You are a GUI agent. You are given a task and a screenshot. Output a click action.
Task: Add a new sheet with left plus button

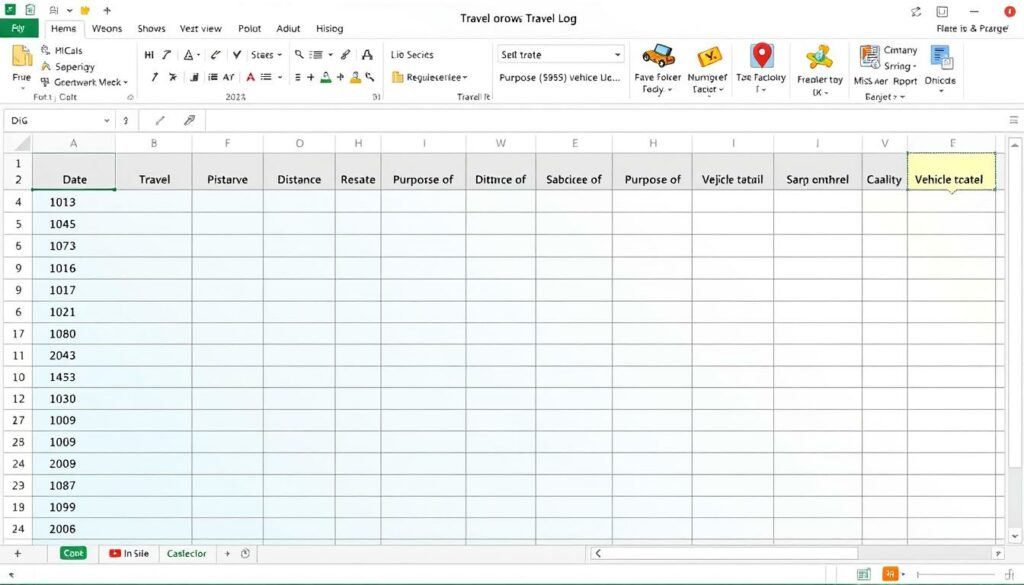point(18,554)
